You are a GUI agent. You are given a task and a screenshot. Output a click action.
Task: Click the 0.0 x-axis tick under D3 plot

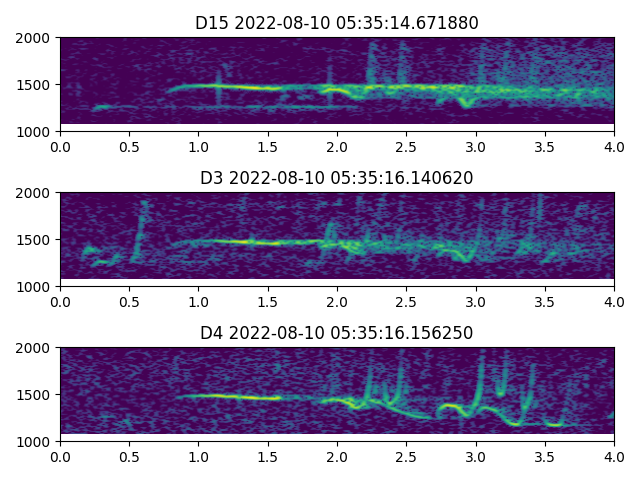[x=60, y=301]
